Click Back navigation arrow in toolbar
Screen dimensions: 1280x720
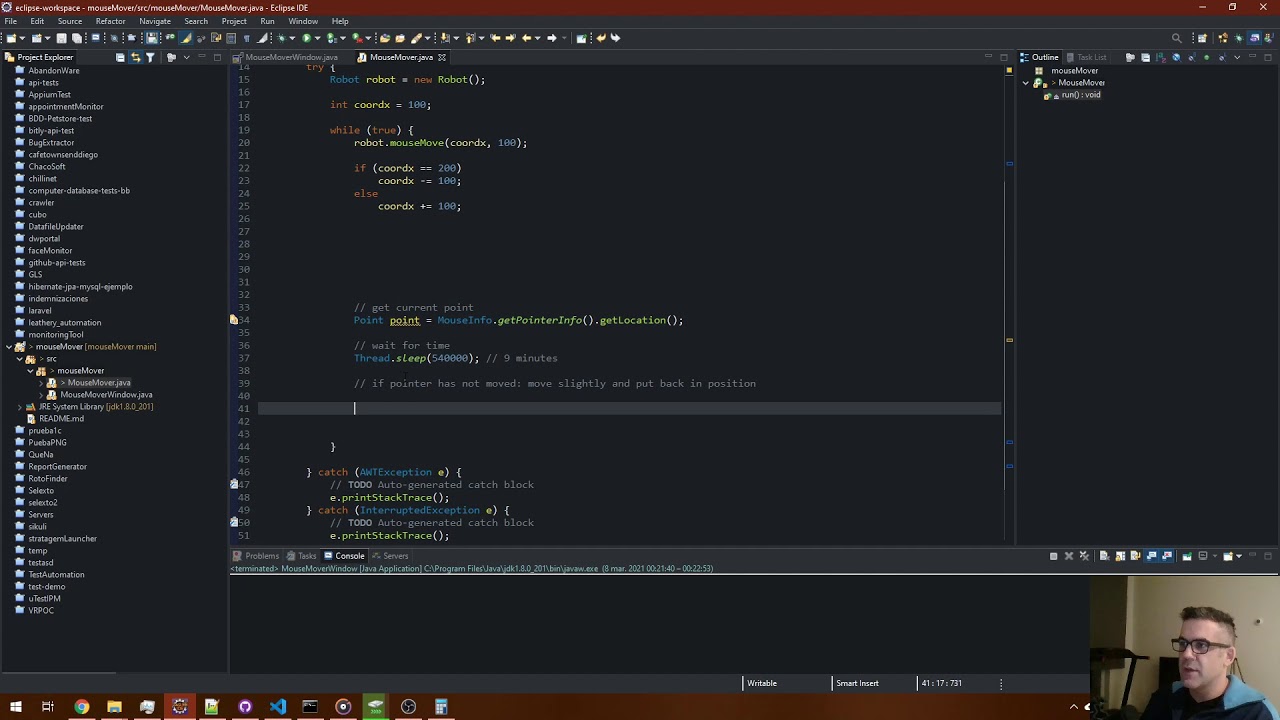[526, 38]
